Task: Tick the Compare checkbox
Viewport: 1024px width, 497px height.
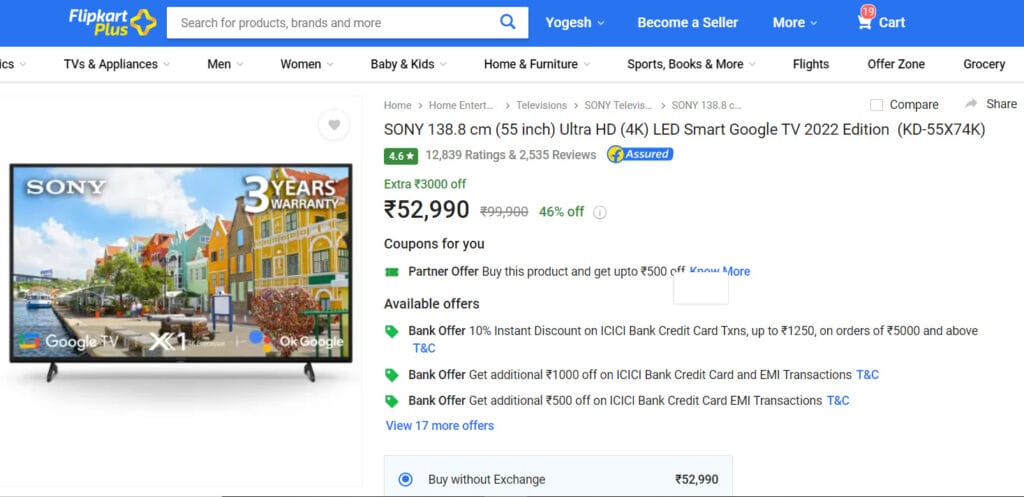Action: (876, 105)
